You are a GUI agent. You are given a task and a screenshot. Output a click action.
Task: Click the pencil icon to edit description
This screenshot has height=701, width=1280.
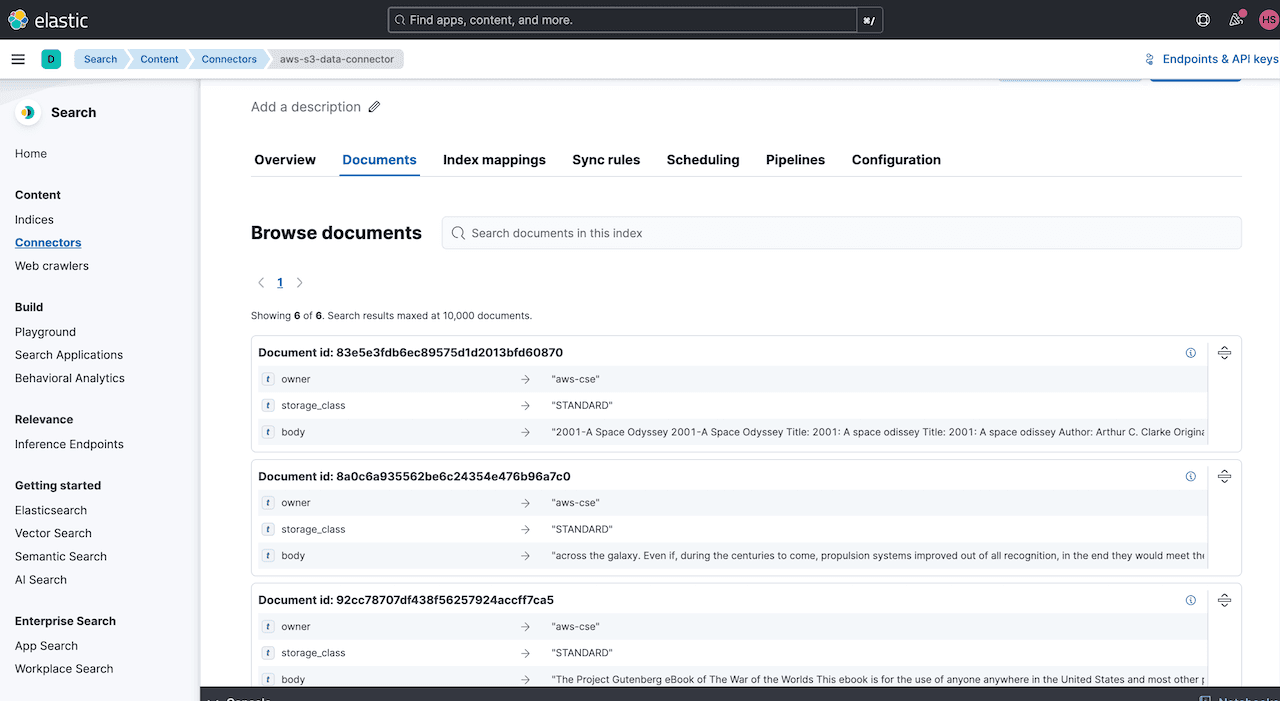pyautogui.click(x=374, y=106)
